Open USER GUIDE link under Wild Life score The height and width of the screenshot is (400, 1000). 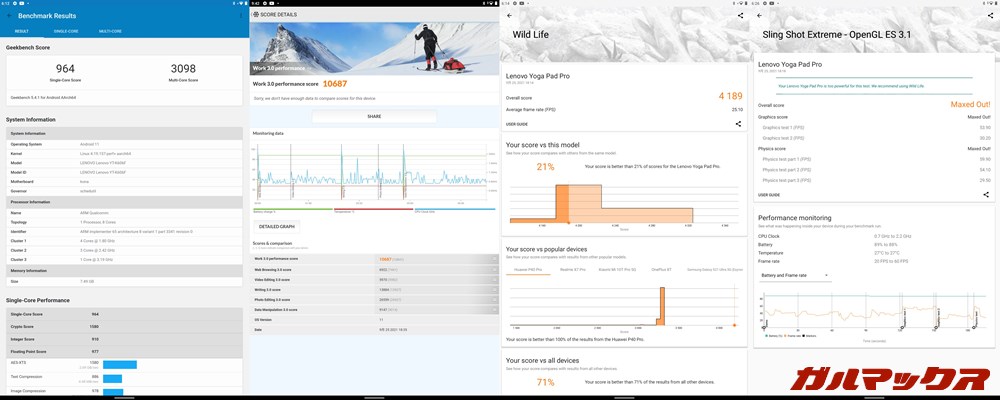coord(517,124)
